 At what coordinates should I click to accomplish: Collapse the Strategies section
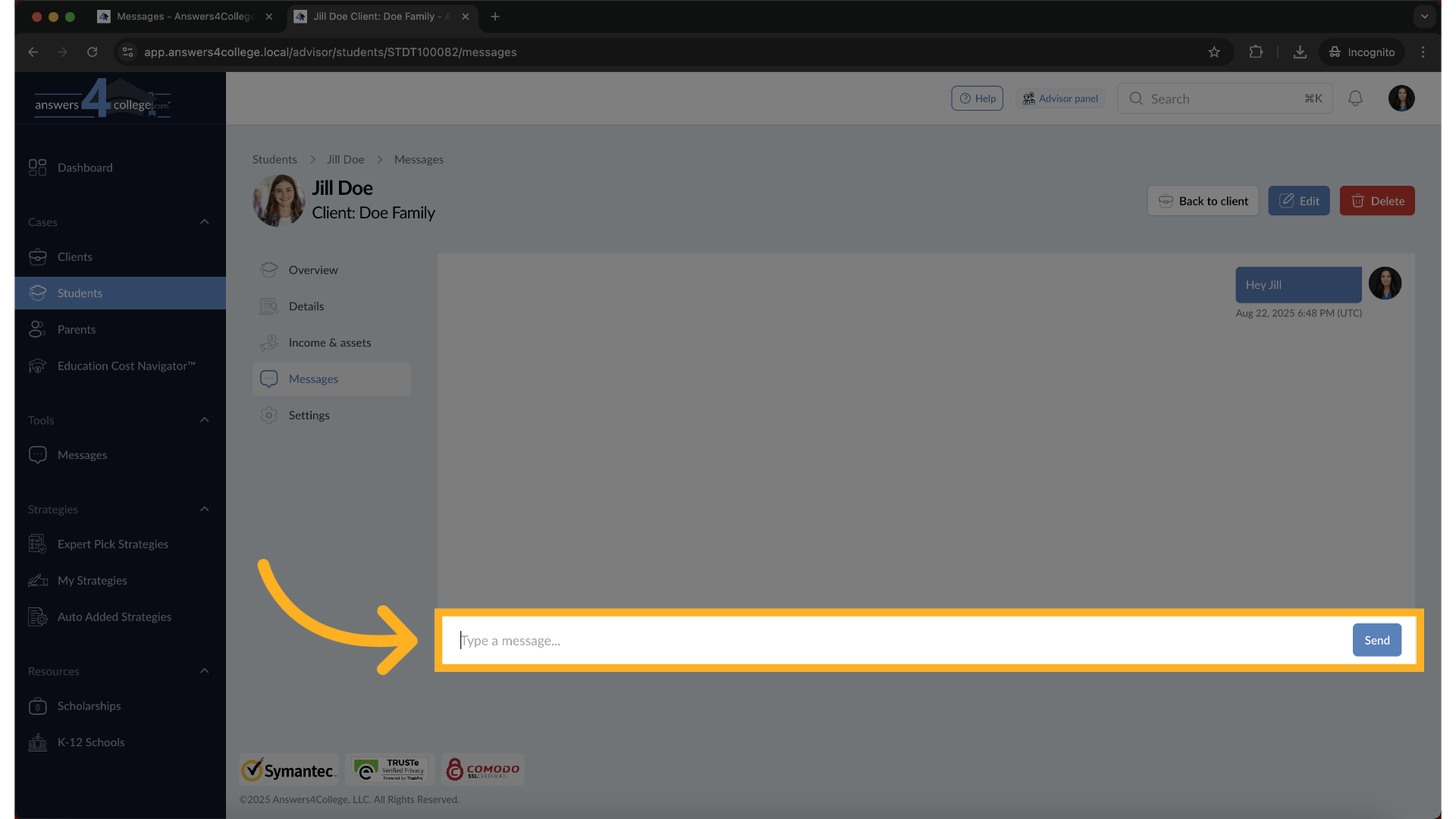coord(204,509)
